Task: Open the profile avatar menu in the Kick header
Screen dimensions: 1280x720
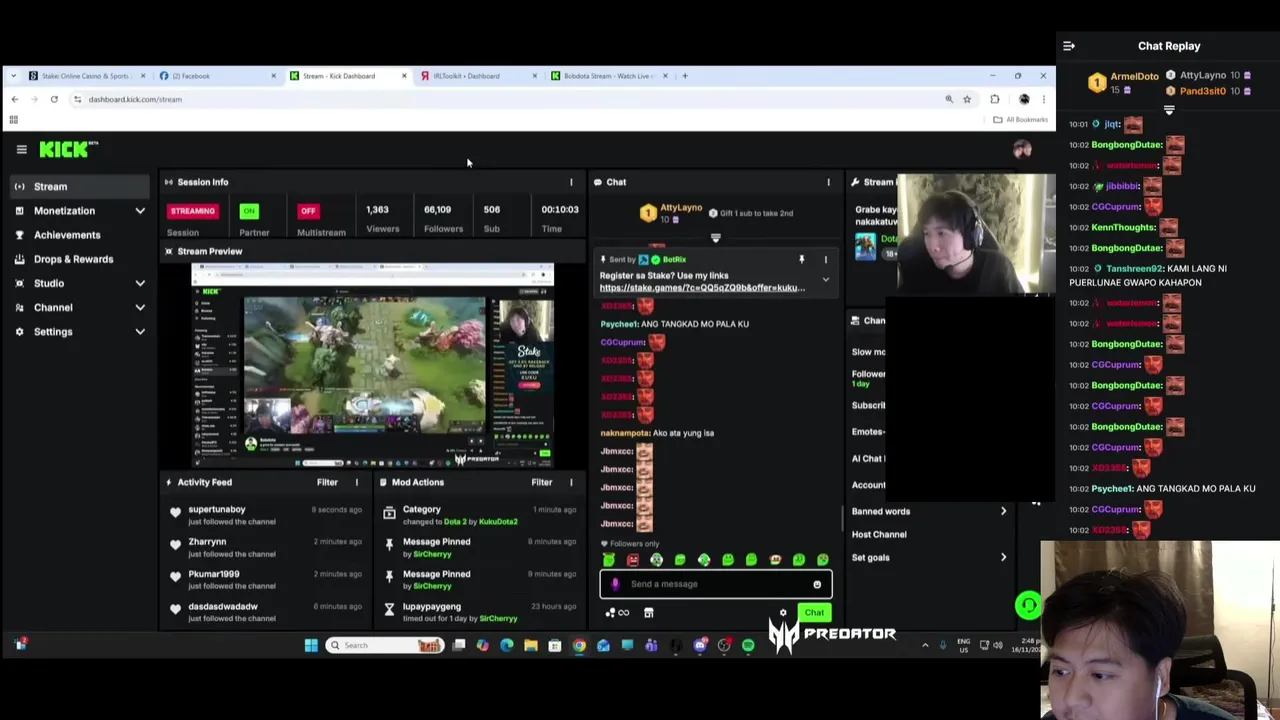Action: (x=1022, y=149)
